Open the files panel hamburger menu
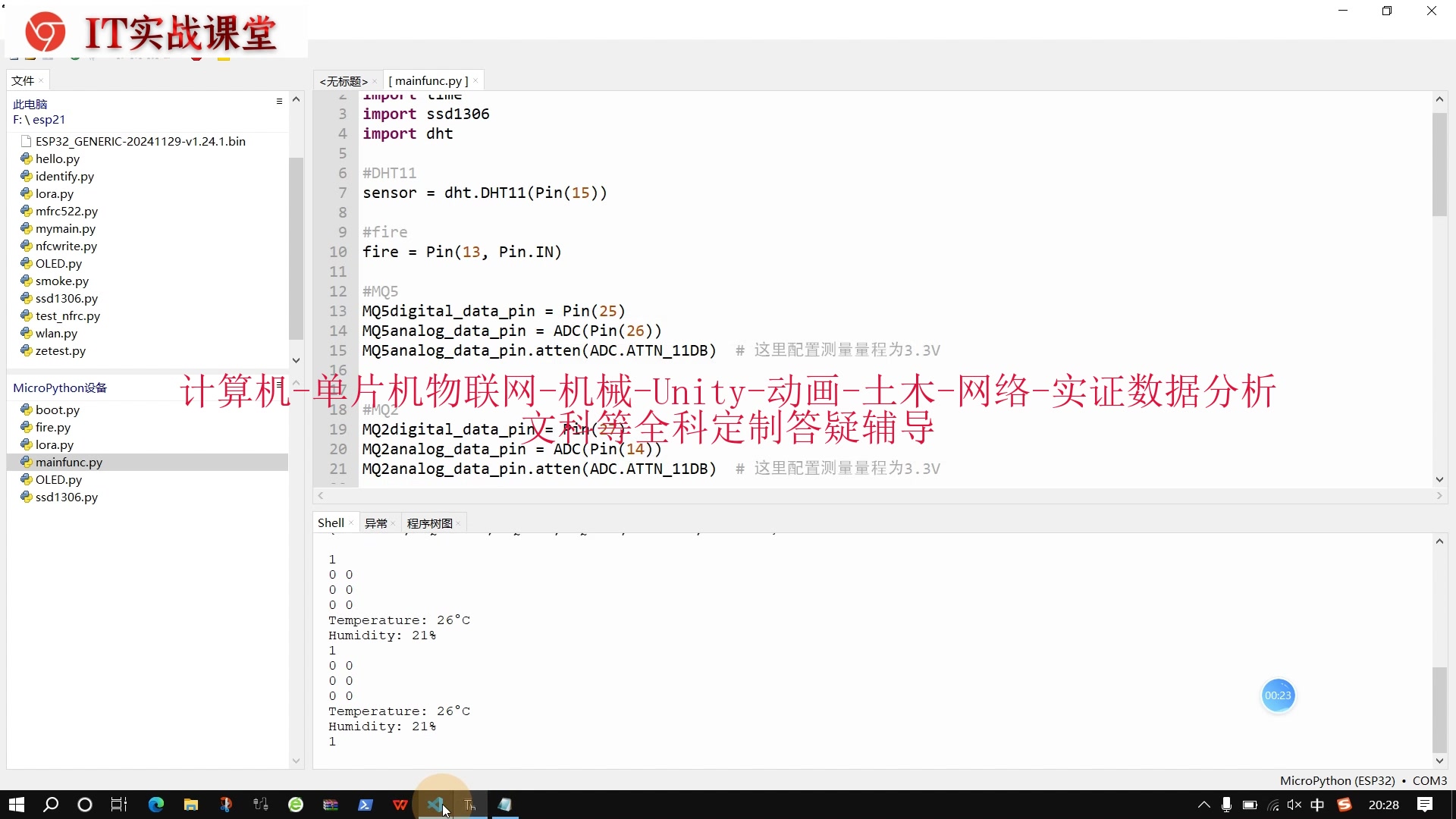The height and width of the screenshot is (819, 1456). pos(279,101)
